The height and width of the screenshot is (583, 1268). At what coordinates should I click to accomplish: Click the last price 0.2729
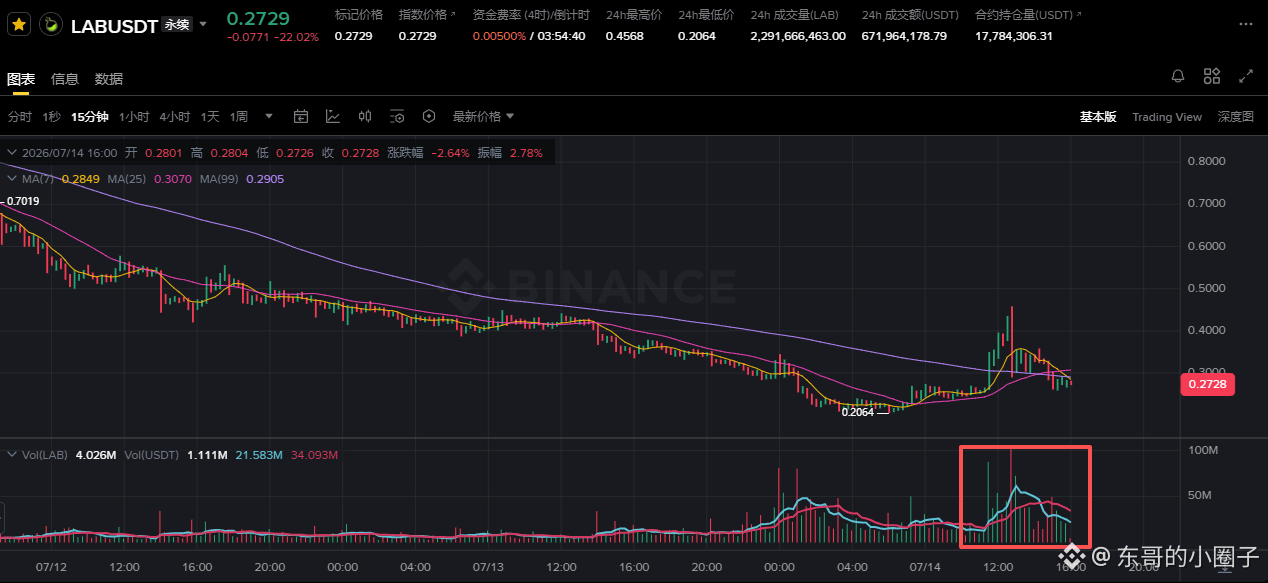(x=258, y=18)
